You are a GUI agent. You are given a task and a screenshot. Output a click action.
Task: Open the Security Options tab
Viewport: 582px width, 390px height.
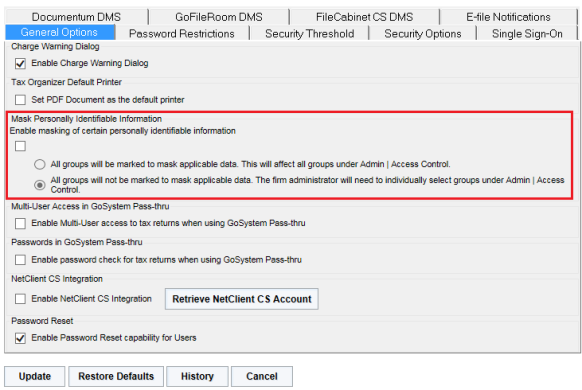coord(422,33)
